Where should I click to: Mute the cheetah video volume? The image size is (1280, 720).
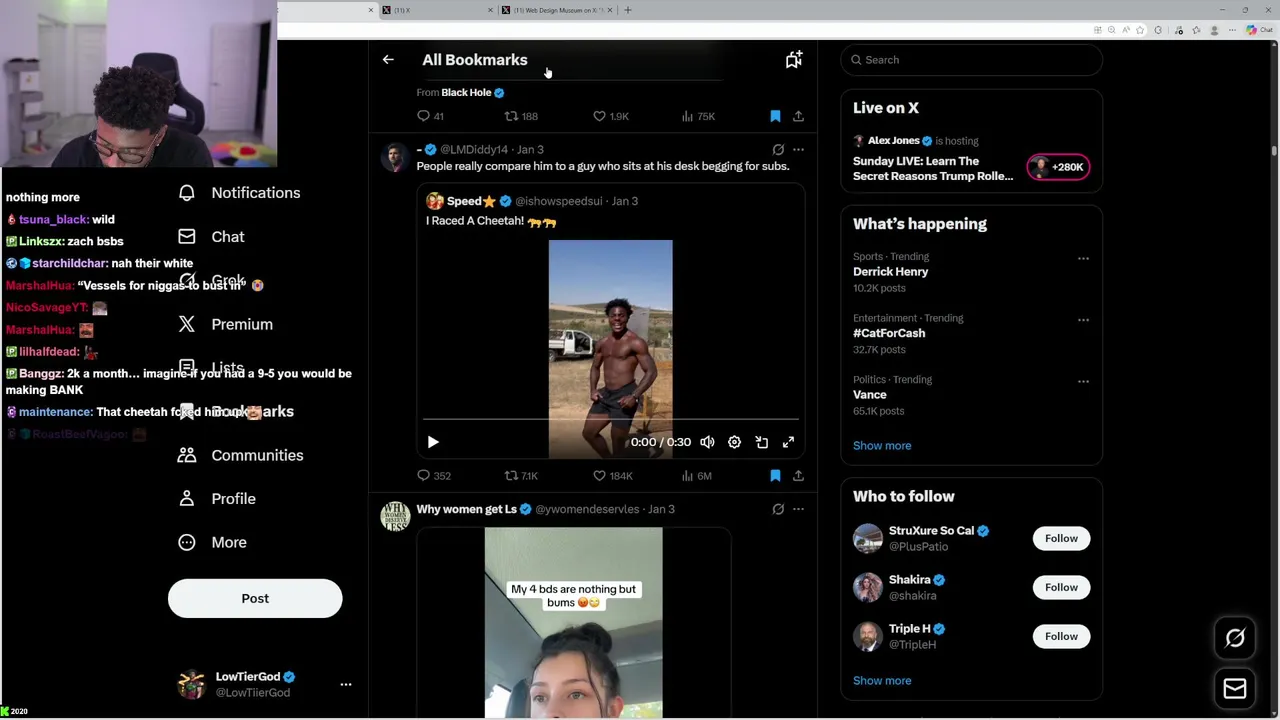707,442
